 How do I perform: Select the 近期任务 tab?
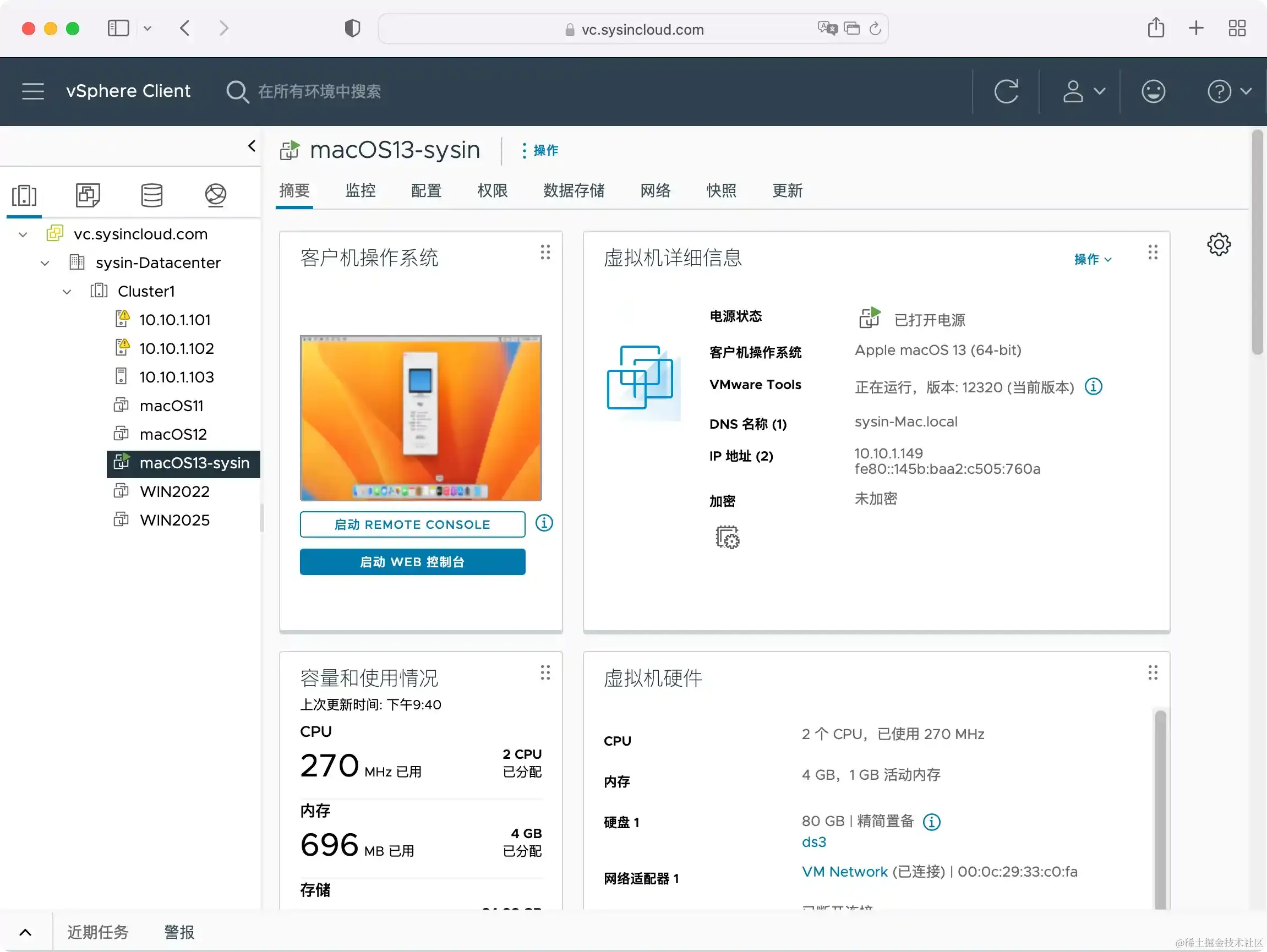[97, 932]
